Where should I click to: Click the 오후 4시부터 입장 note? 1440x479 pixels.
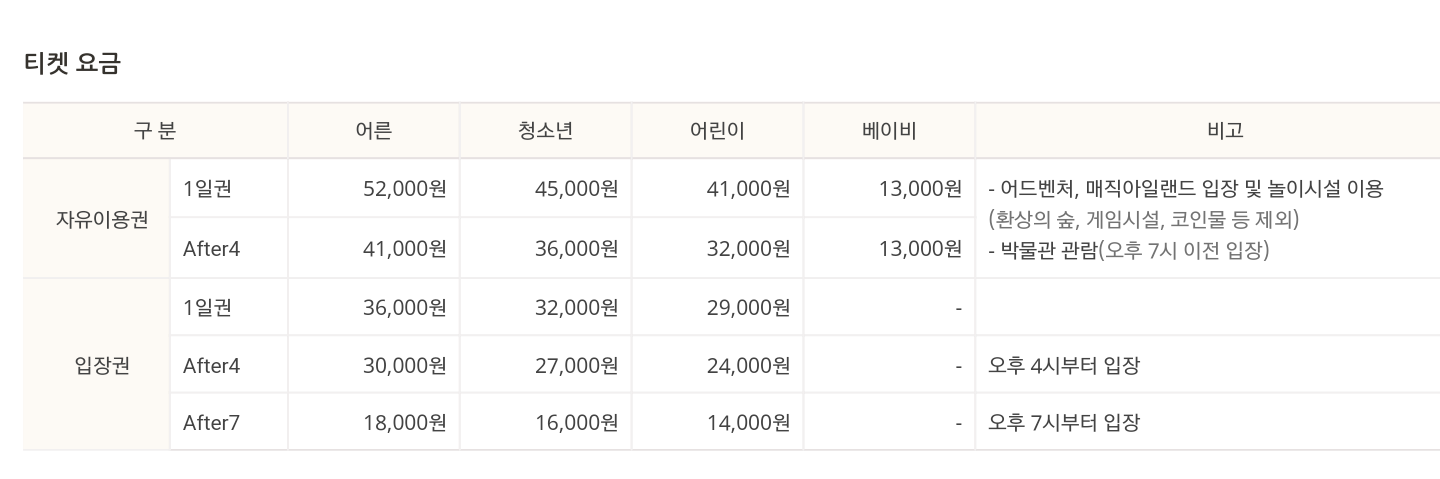[1064, 365]
